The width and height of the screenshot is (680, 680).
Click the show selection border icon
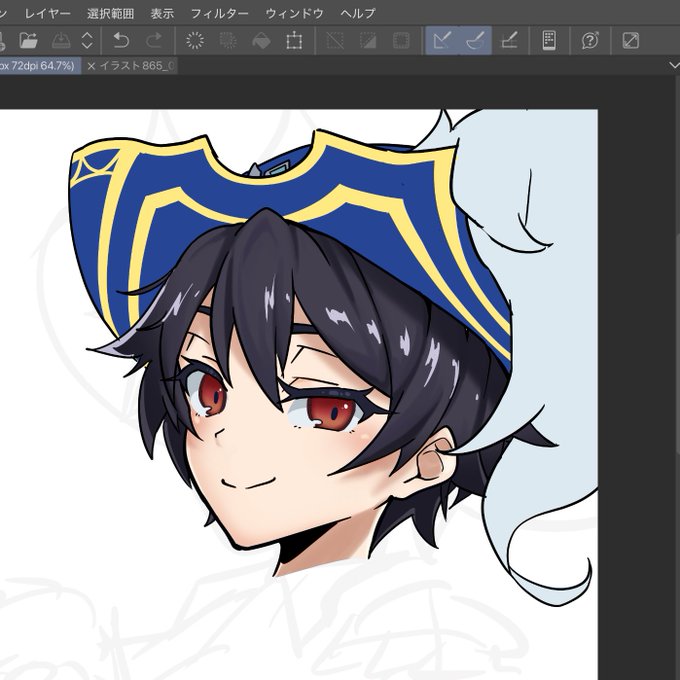point(401,41)
